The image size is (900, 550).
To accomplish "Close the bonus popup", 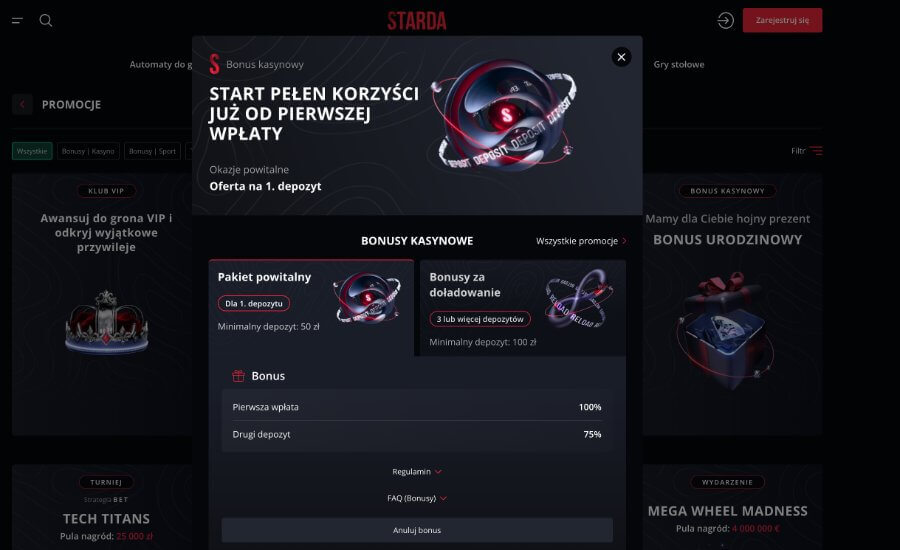I will pos(621,57).
